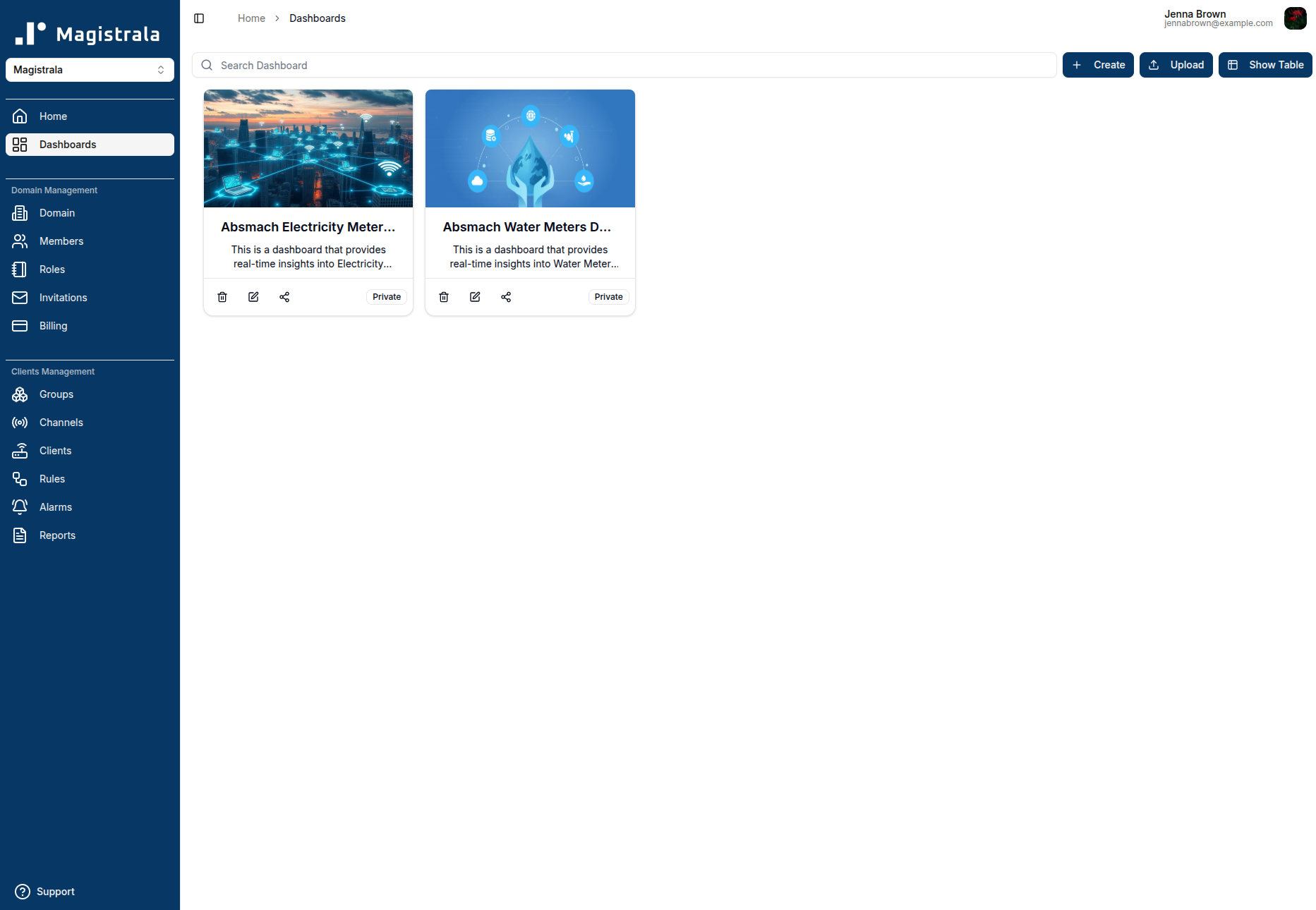
Task: Share the Absmach Electricity Meters dashboard
Action: click(x=284, y=296)
